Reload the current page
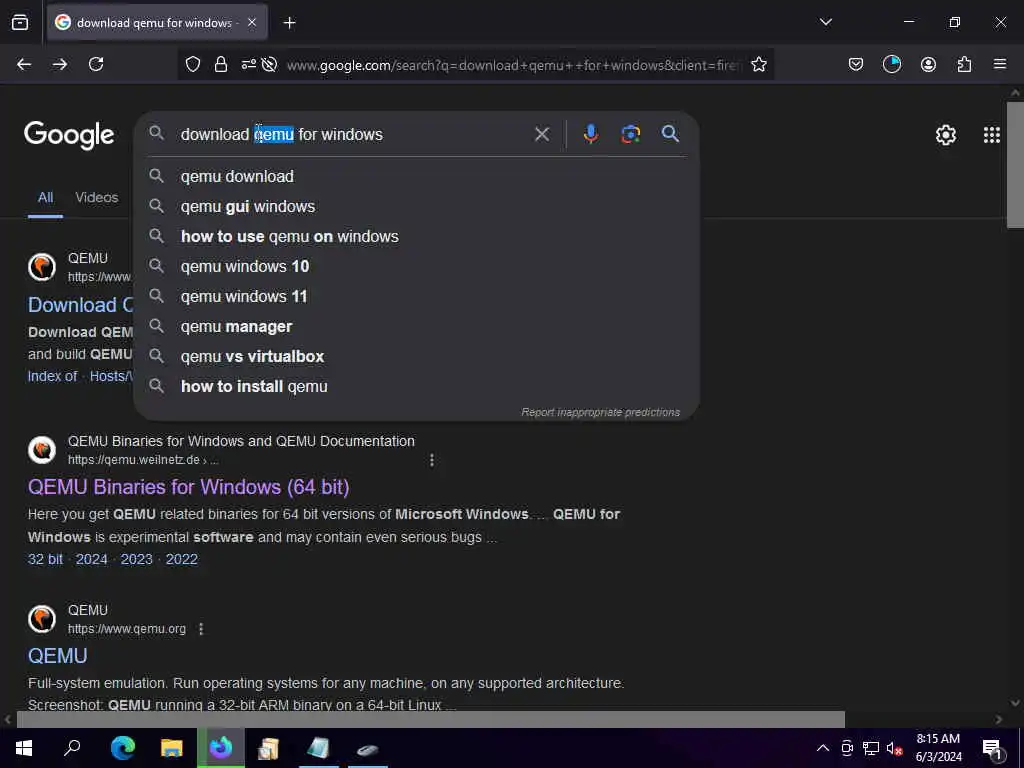Image resolution: width=1024 pixels, height=768 pixels. click(x=96, y=64)
